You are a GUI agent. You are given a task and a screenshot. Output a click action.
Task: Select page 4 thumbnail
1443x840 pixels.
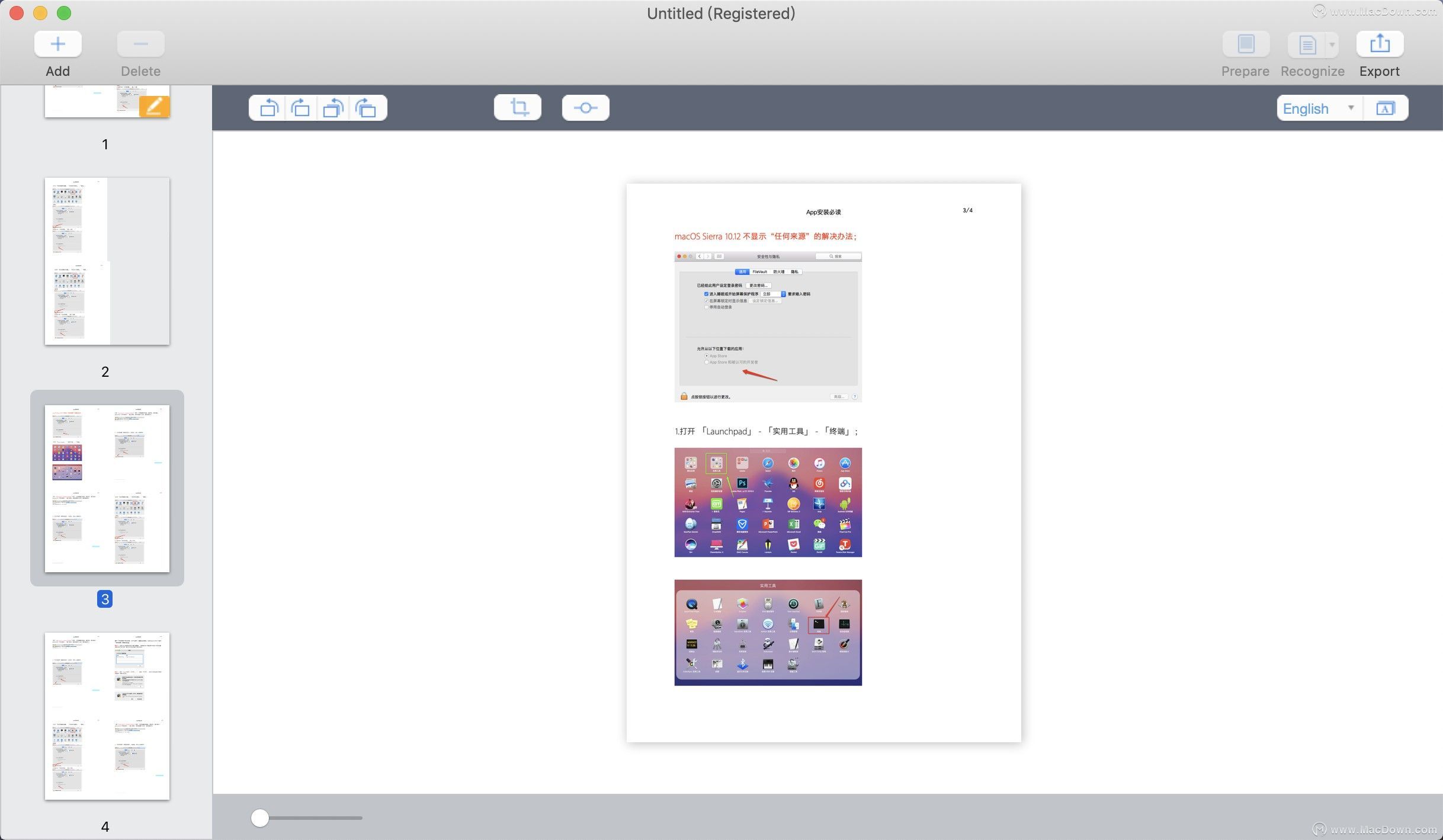click(x=106, y=715)
